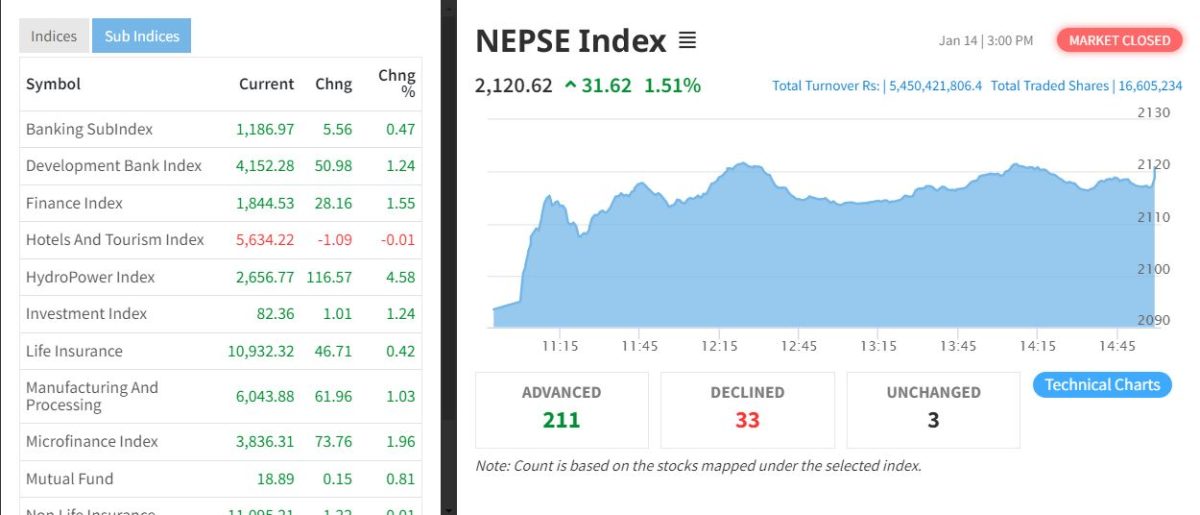Sort table by Symbol column header

point(53,84)
